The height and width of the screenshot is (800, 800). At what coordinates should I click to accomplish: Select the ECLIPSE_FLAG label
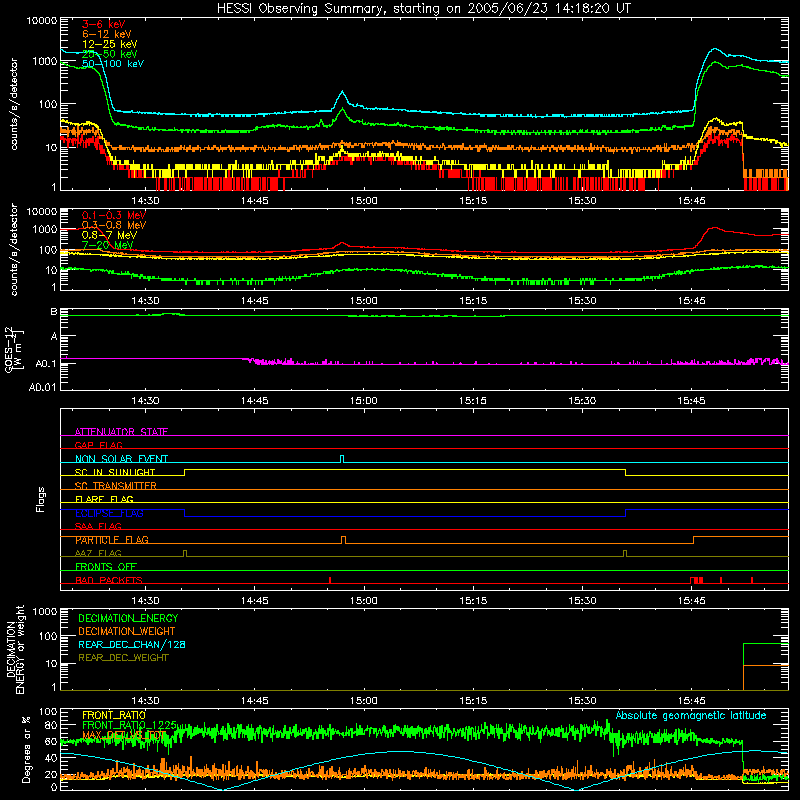coord(109,513)
